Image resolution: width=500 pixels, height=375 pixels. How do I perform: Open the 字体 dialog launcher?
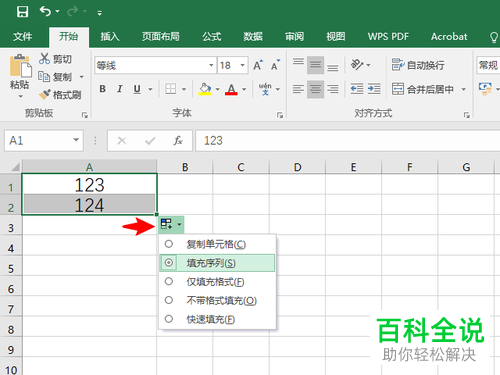coord(280,115)
